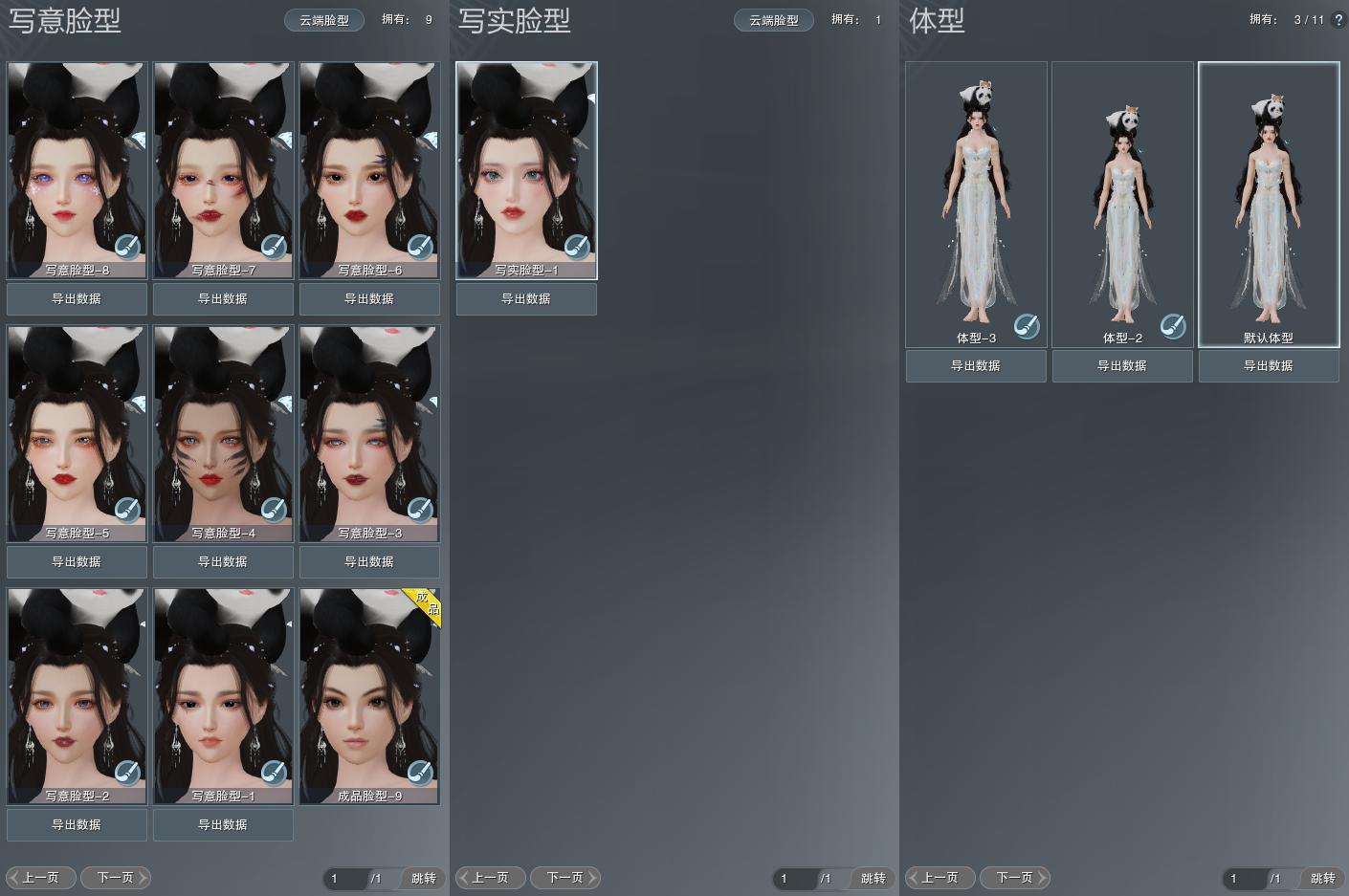The width and height of the screenshot is (1349, 896).
Task: Select the 写意脸型-6 face thumbnail
Action: (x=369, y=163)
